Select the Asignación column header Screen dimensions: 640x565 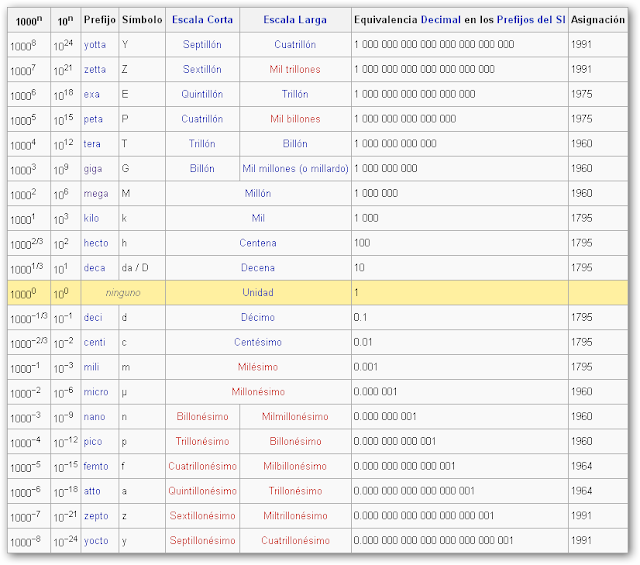pyautogui.click(x=598, y=20)
